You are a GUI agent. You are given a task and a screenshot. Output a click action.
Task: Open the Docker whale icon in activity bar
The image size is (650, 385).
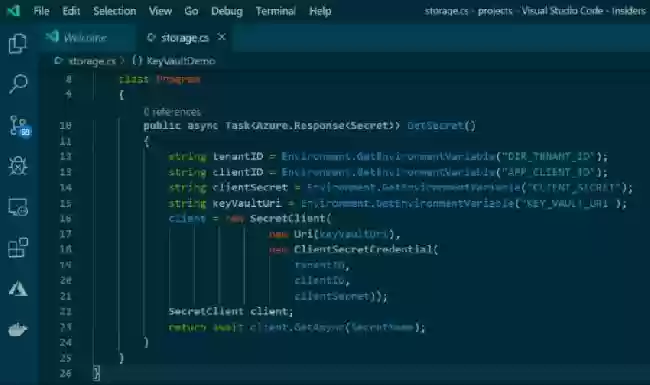[x=18, y=329]
